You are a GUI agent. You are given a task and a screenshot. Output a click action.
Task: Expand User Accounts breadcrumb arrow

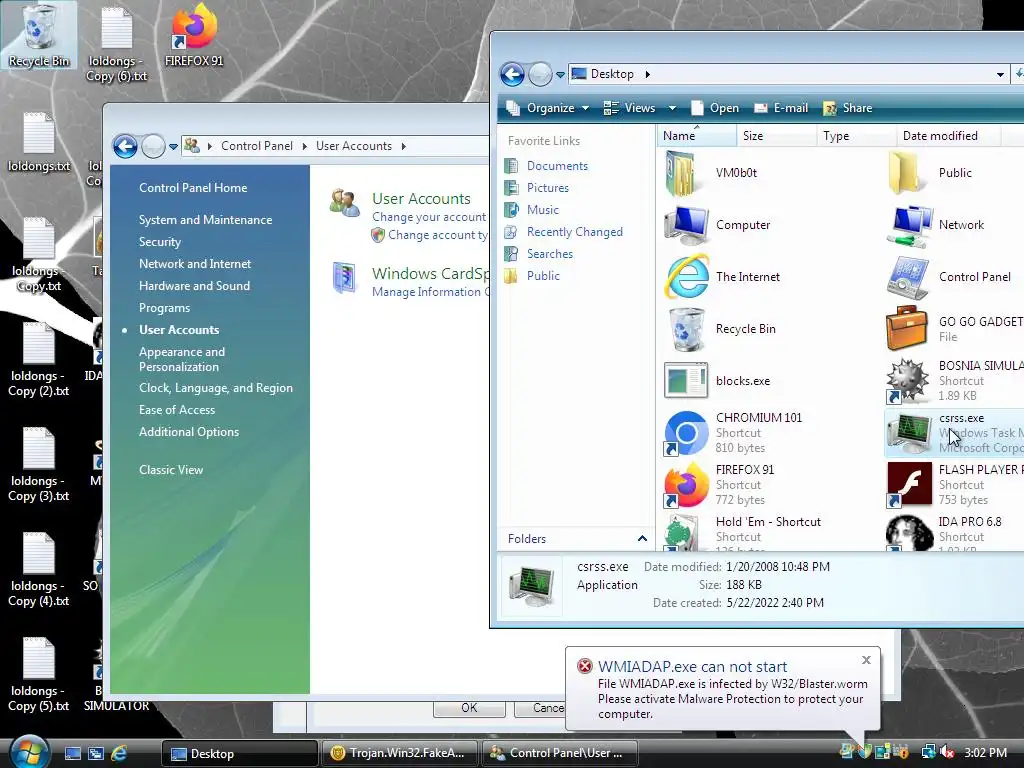click(x=404, y=146)
